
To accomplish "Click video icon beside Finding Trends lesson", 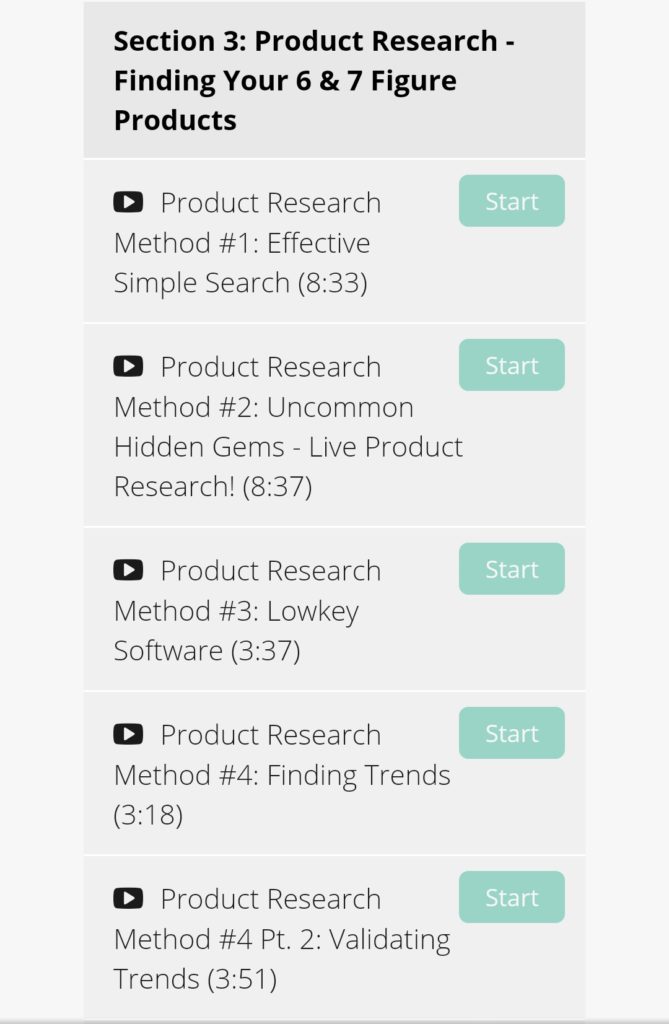I will pos(128,735).
